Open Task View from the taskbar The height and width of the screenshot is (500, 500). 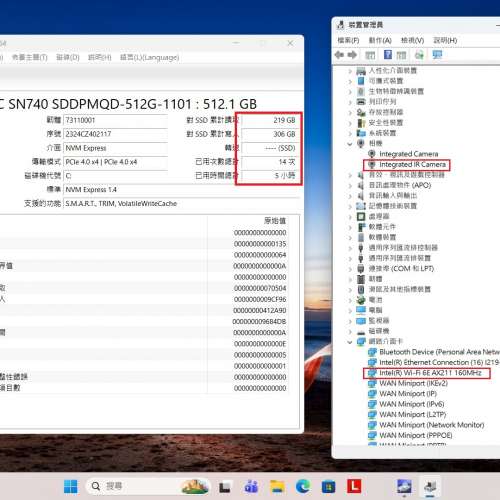[225, 487]
